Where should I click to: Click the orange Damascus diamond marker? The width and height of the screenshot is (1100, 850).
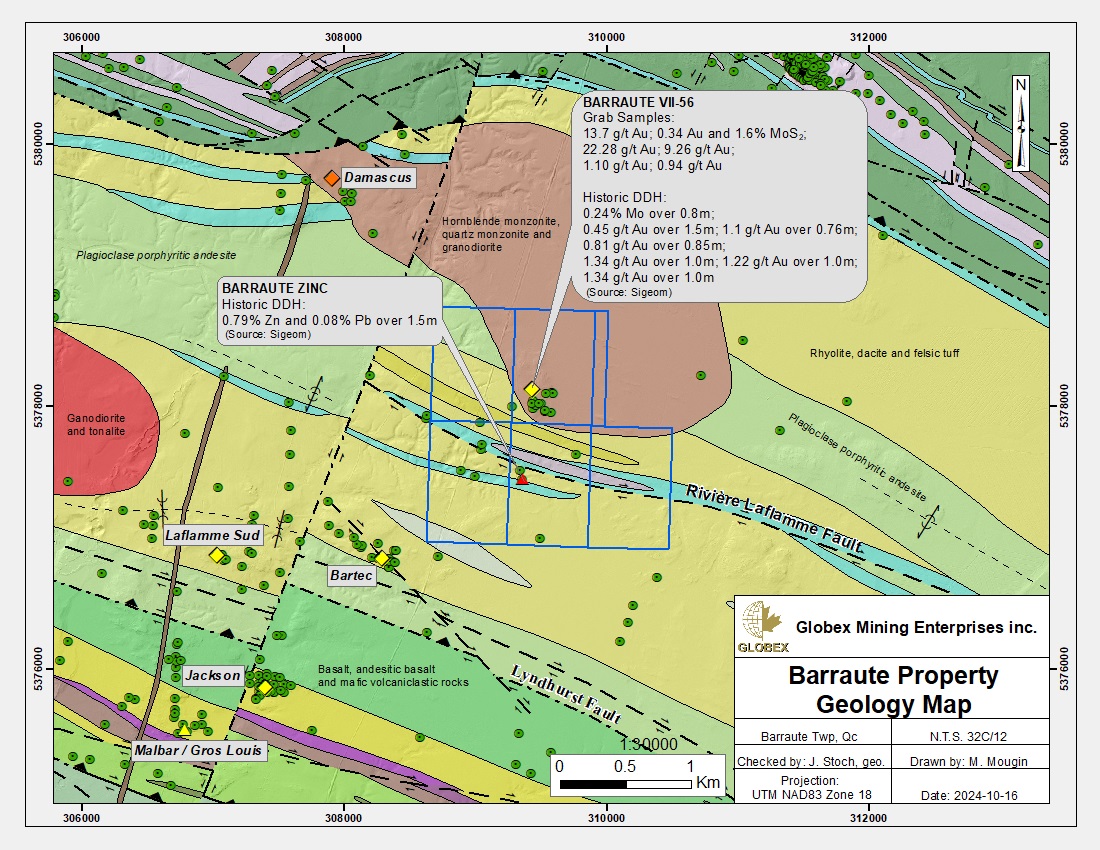tap(331, 178)
